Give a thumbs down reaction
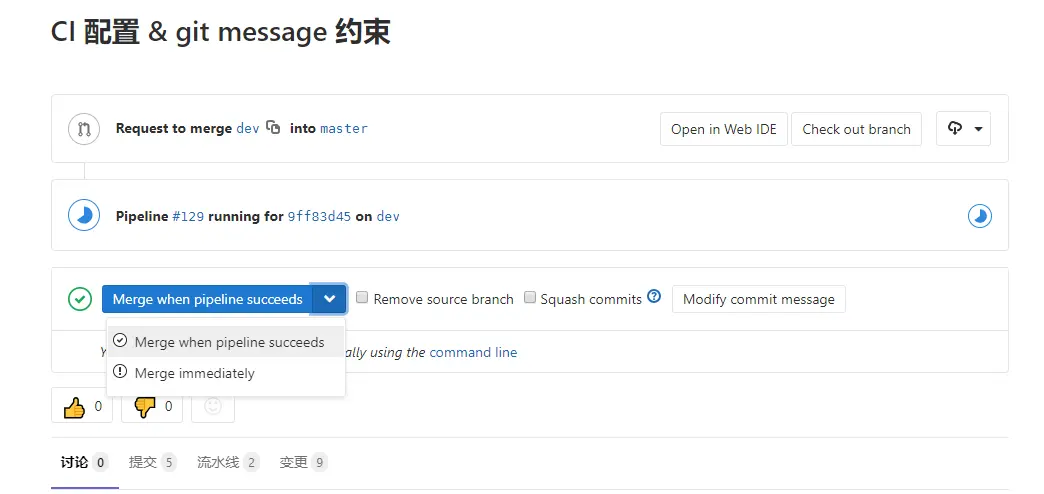 [152, 406]
